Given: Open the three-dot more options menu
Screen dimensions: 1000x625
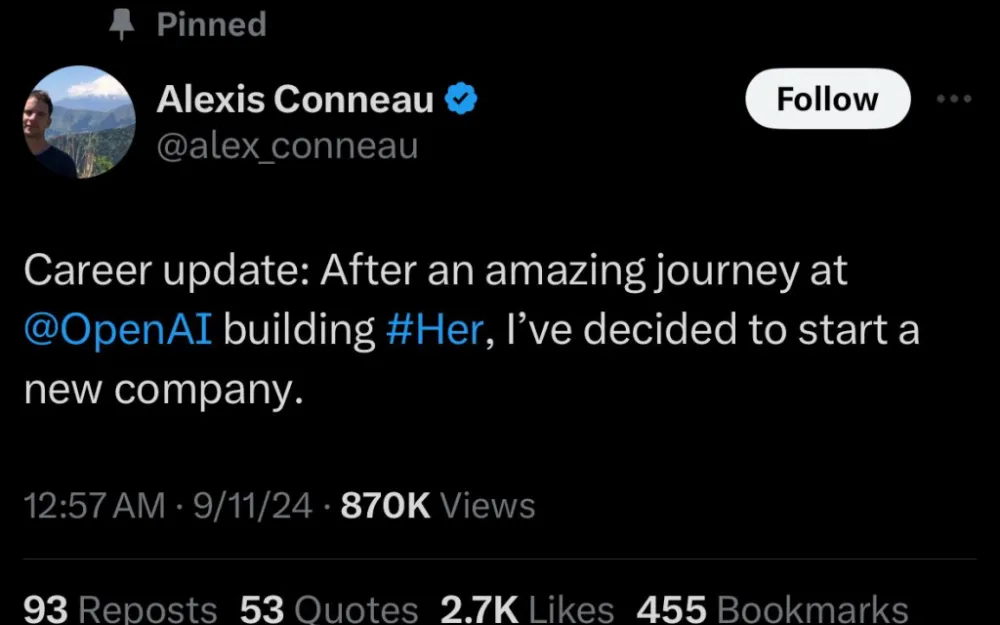Looking at the screenshot, I should pyautogui.click(x=953, y=100).
